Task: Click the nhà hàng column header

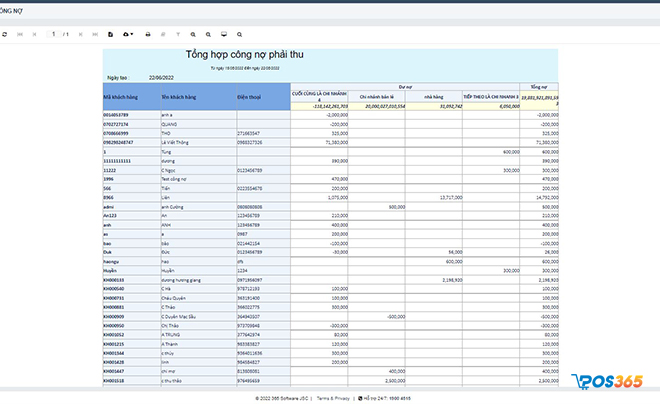Action: click(x=434, y=96)
